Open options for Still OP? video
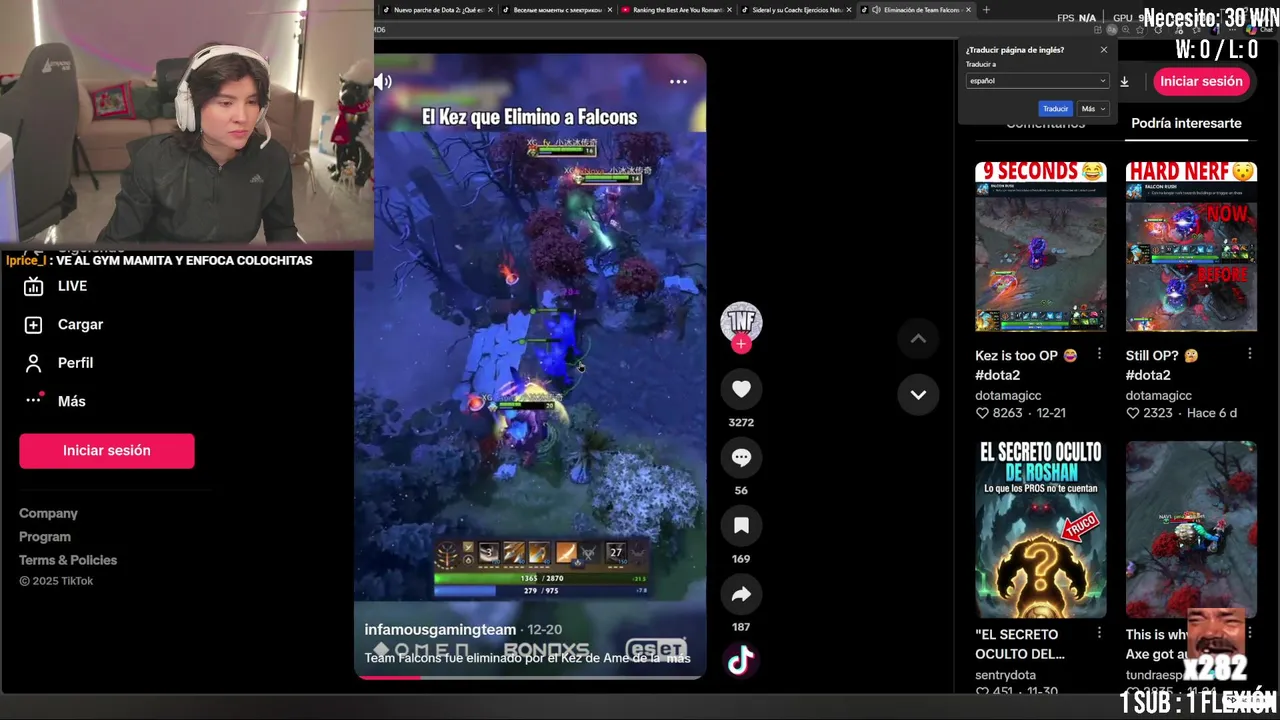Image resolution: width=1280 pixels, height=720 pixels. [1250, 354]
